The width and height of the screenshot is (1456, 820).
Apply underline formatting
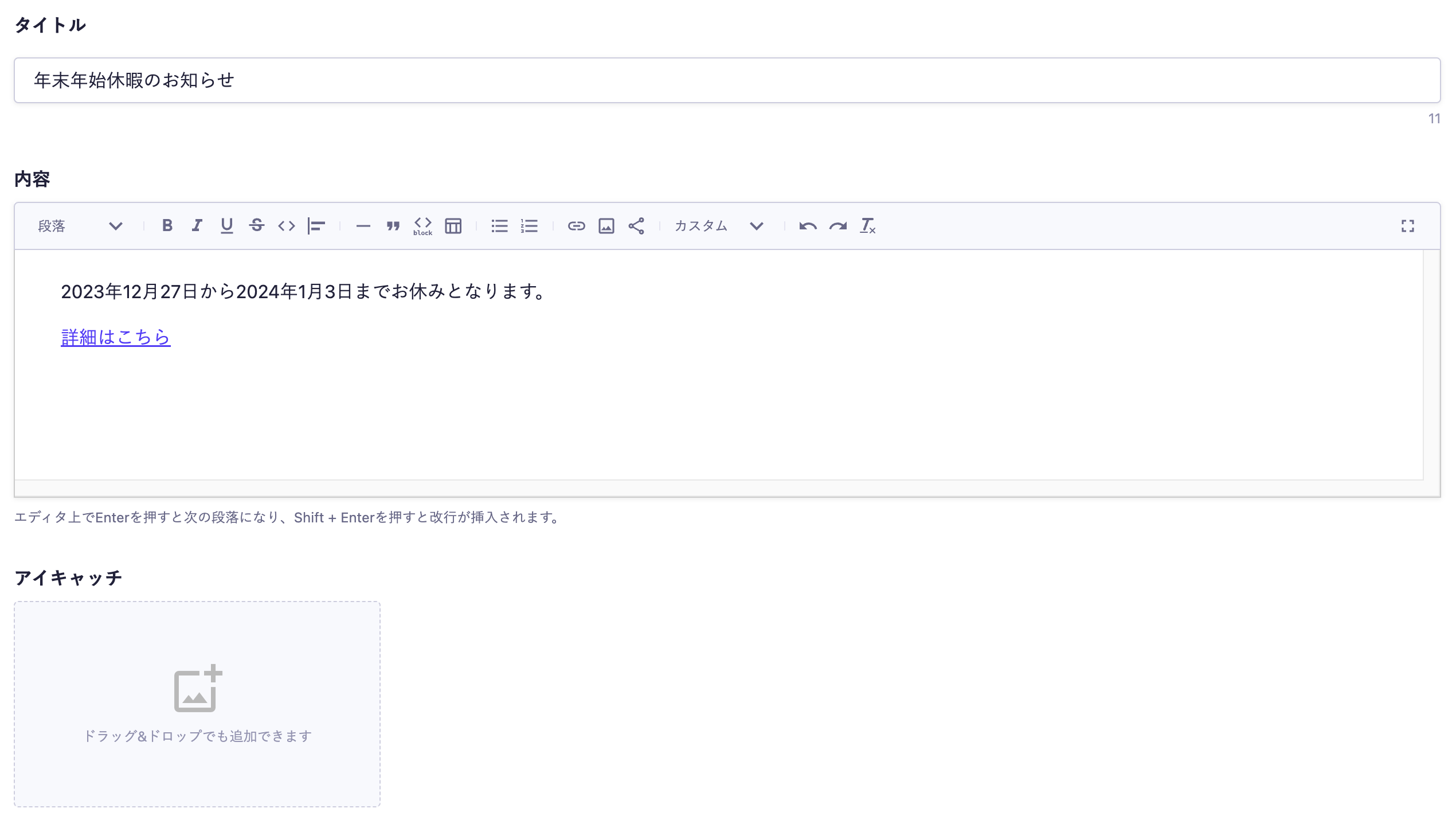[x=227, y=226]
